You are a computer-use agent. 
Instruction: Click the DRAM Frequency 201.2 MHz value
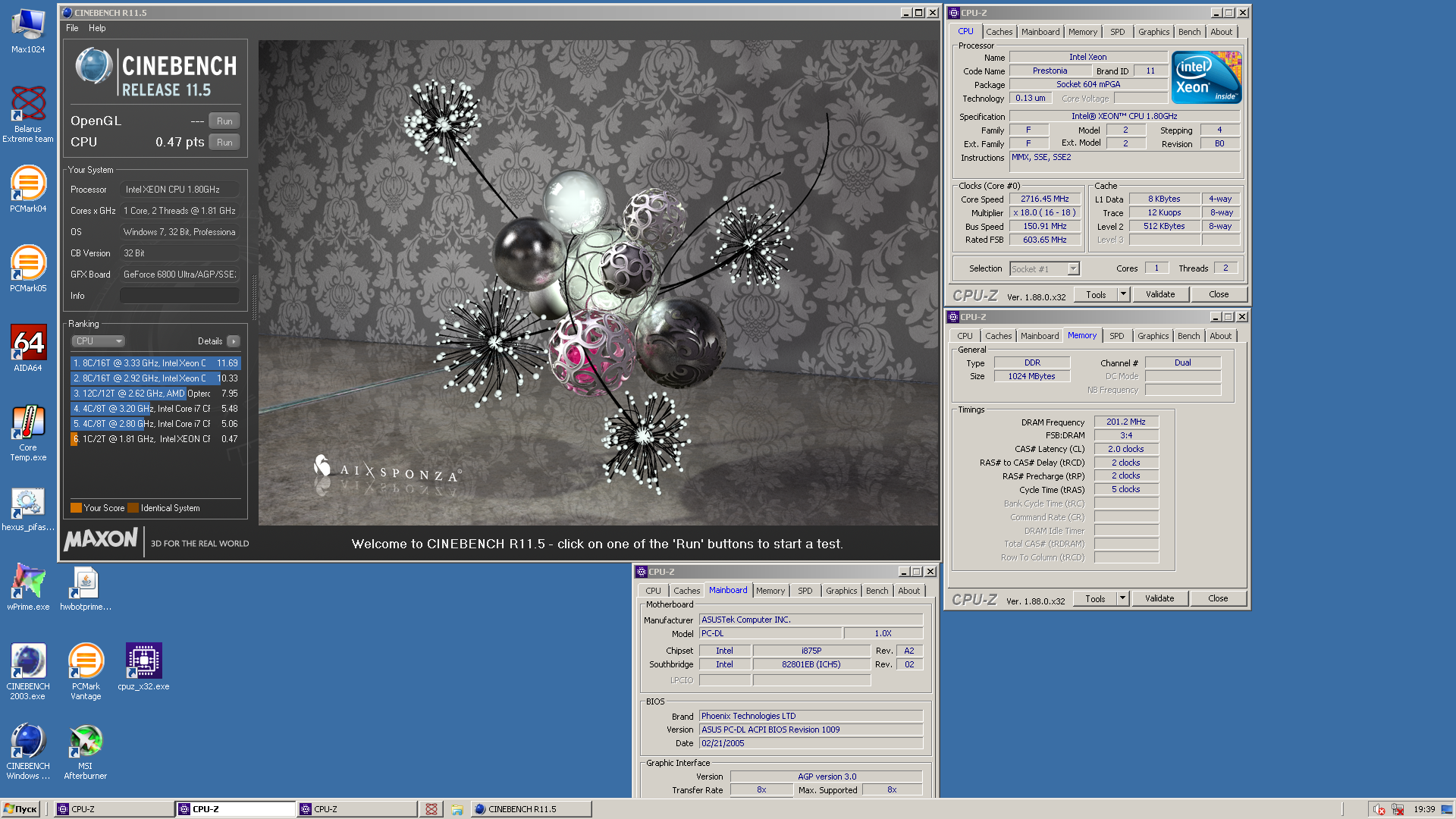click(1126, 422)
